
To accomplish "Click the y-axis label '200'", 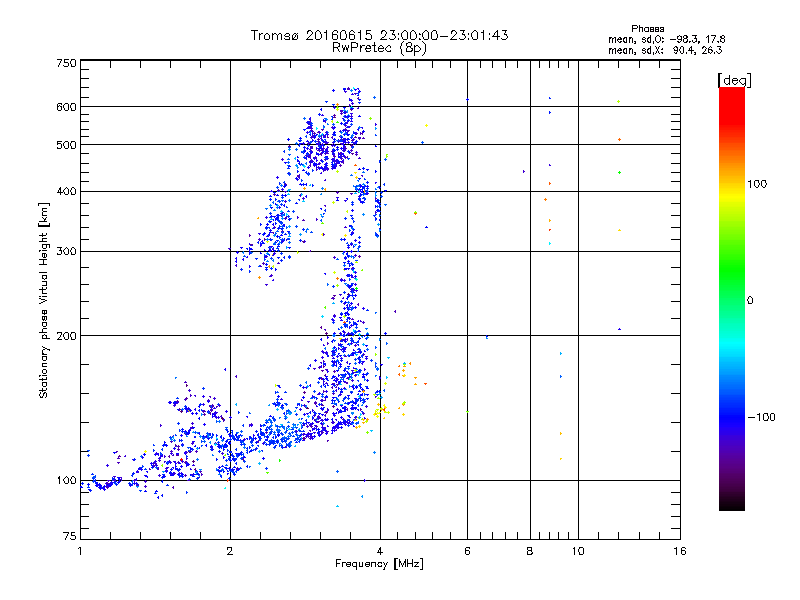I will (67, 336).
